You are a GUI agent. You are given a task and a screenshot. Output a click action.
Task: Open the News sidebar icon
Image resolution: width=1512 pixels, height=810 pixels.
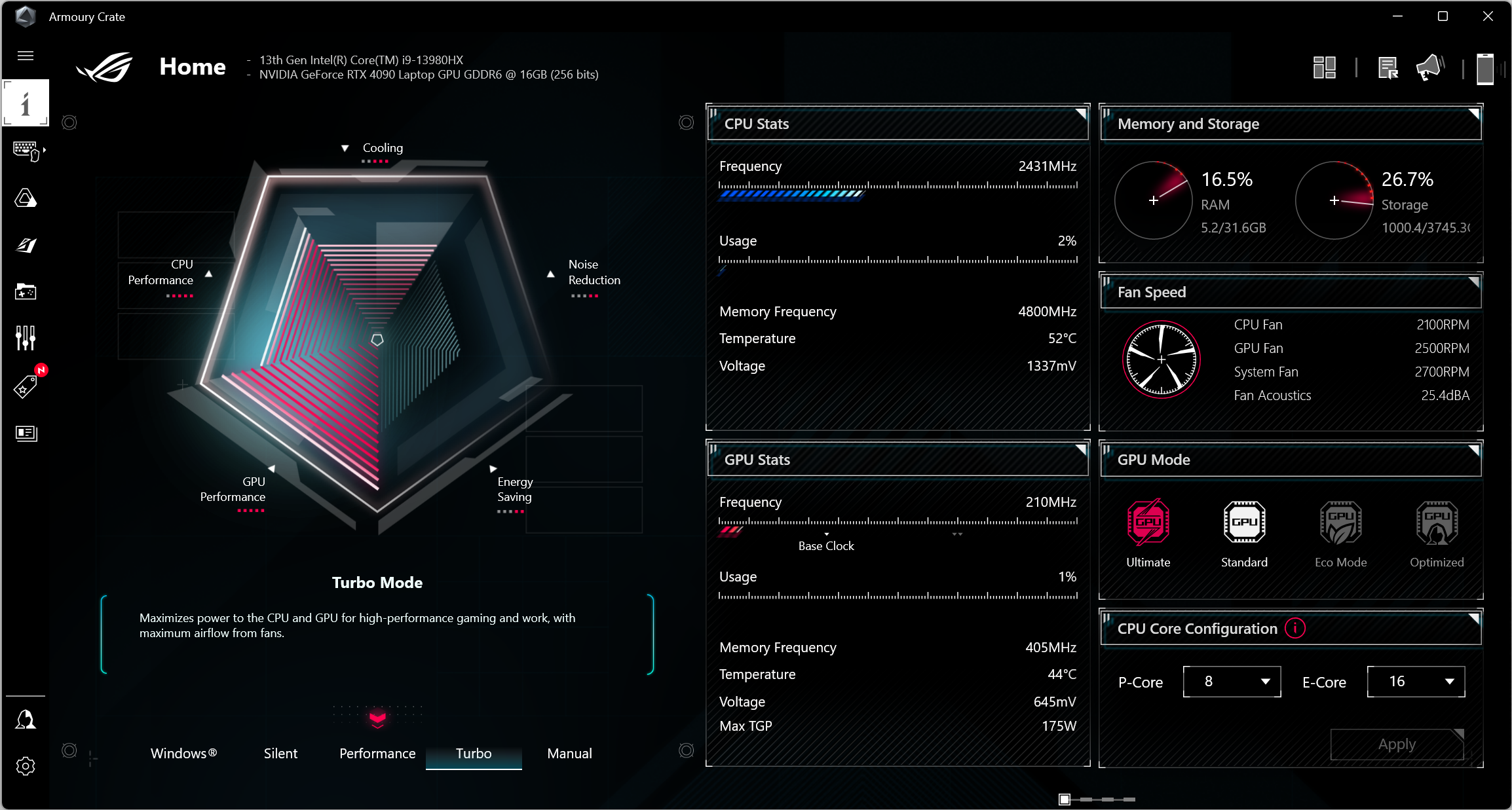(x=26, y=433)
